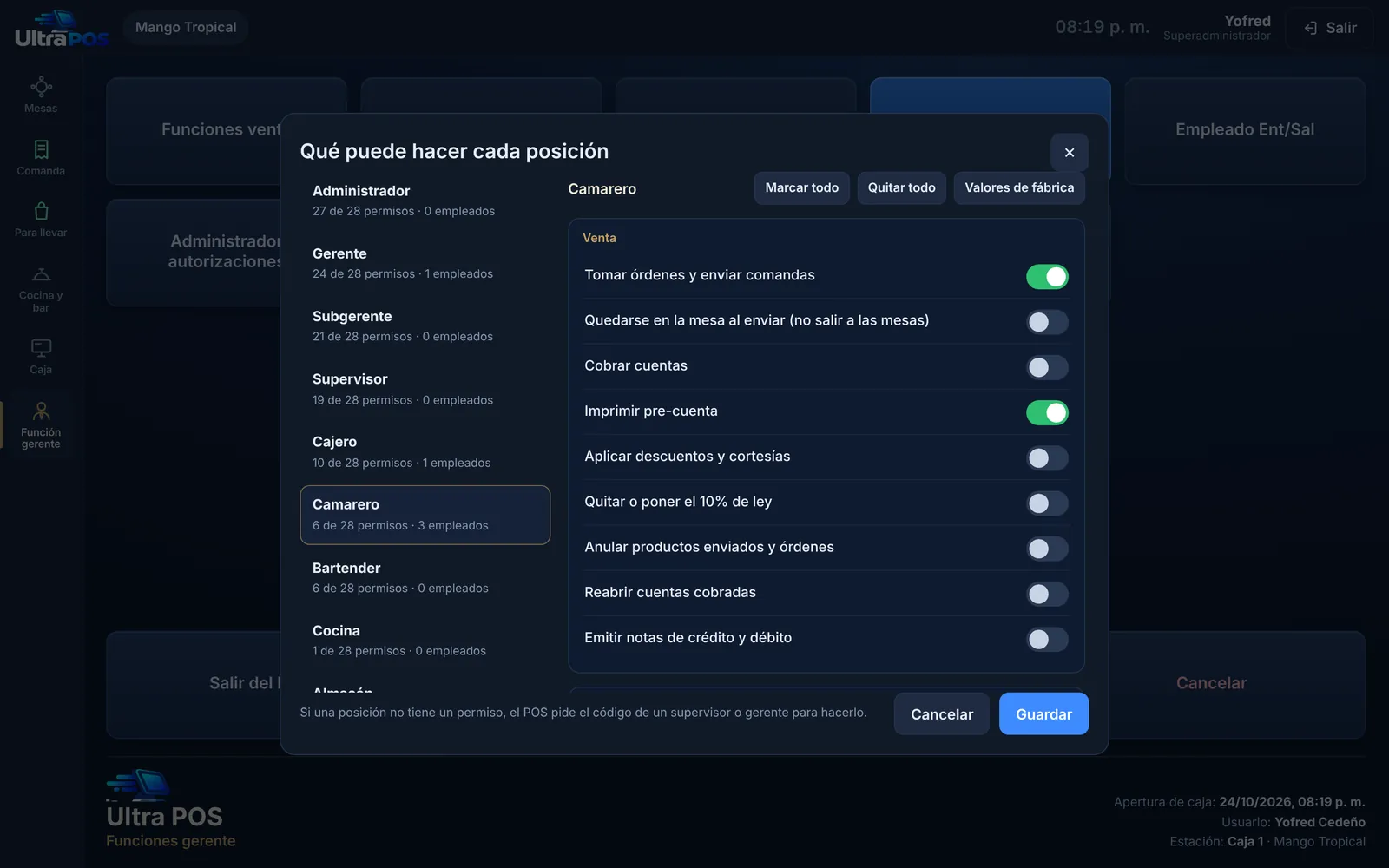Open the Comanda sidebar icon
The width and height of the screenshot is (1389, 868).
click(41, 149)
